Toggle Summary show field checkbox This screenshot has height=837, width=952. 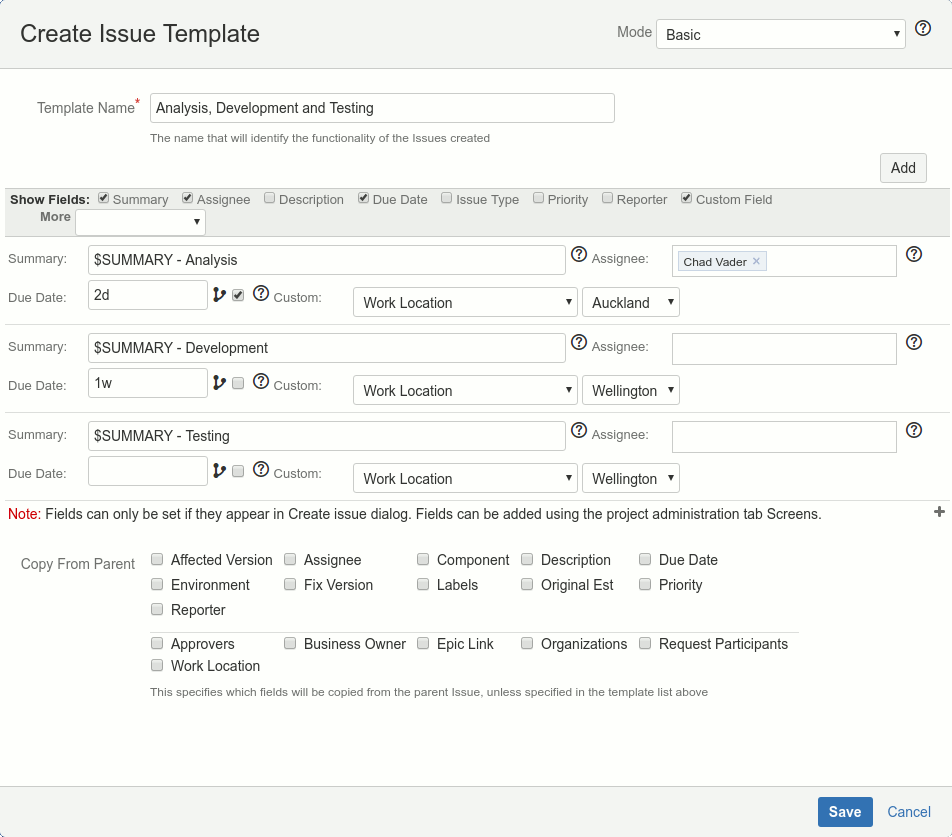click(104, 198)
